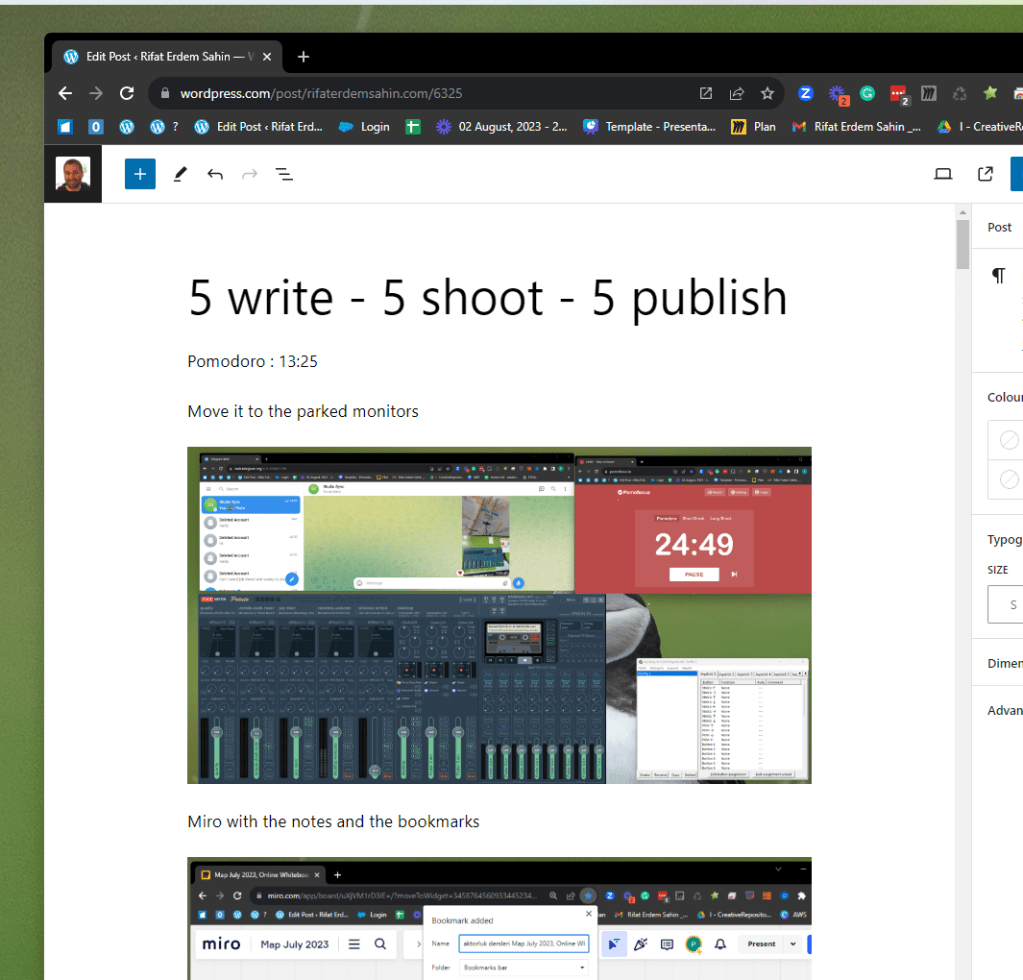1023x980 pixels.
Task: Open the Grammarly extension icon
Action: [x=867, y=93]
